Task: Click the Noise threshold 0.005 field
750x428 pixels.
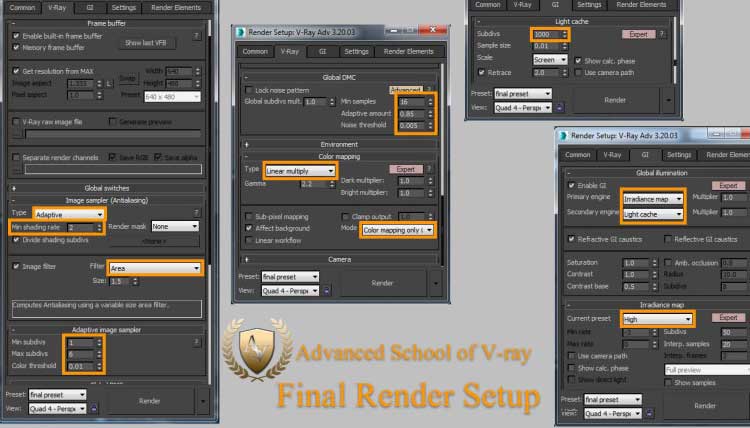Action: pyautogui.click(x=412, y=125)
